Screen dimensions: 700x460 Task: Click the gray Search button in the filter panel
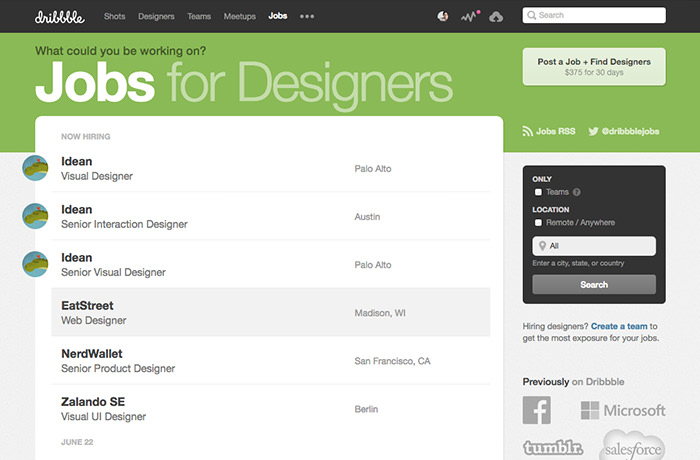coord(594,284)
